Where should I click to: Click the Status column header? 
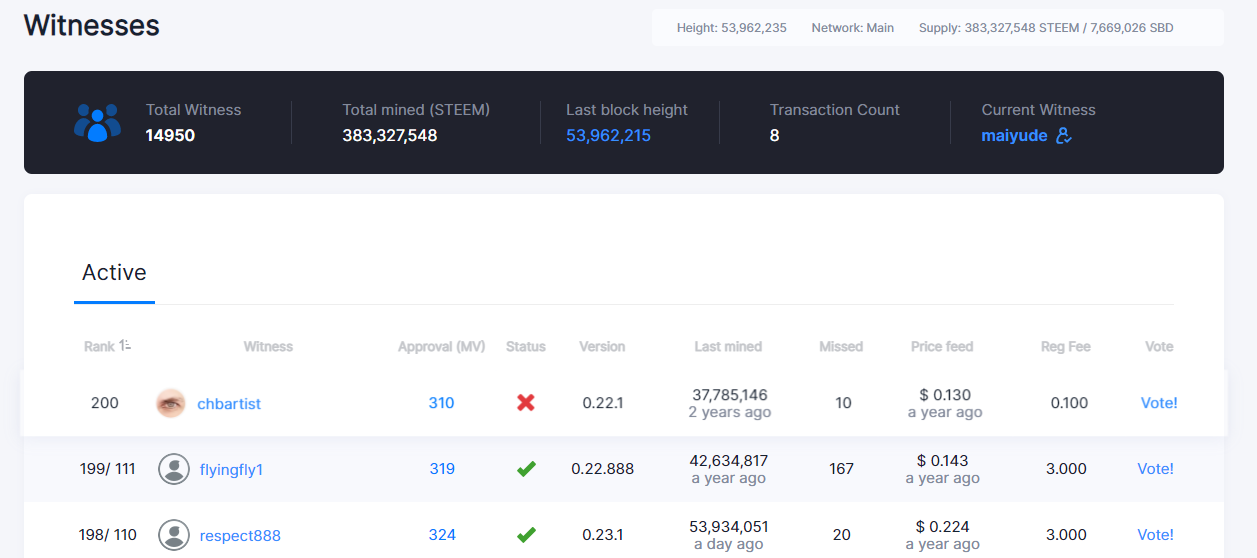526,346
